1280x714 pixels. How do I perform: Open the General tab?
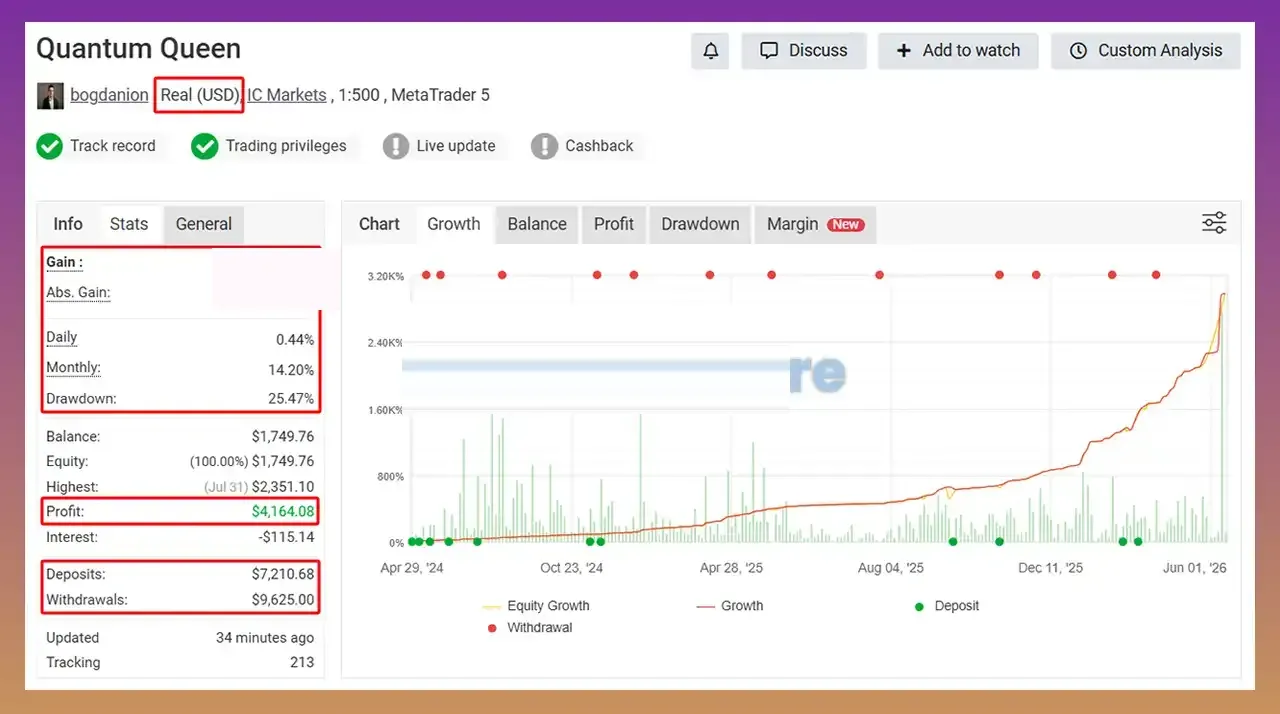pos(204,224)
